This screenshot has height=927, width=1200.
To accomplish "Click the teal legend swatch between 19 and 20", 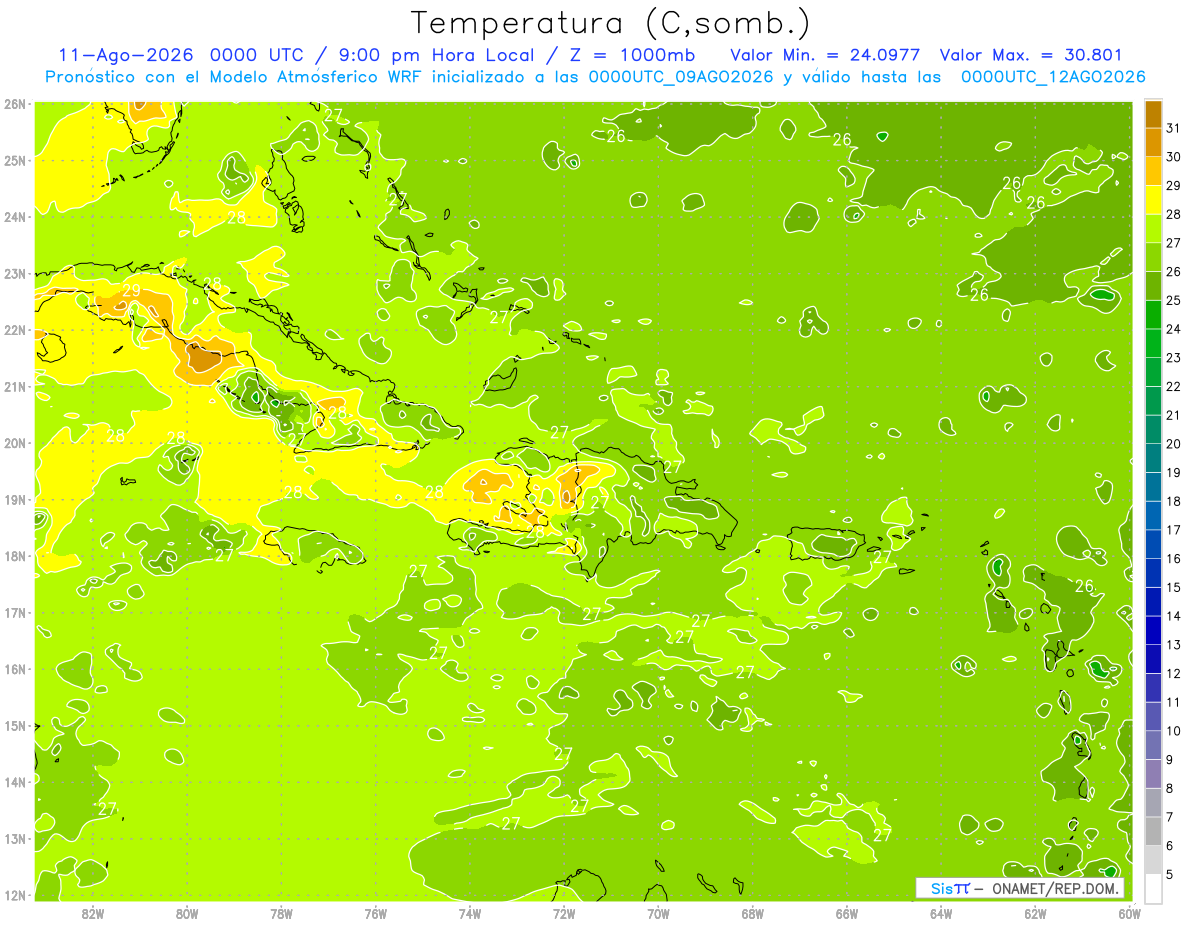I will [x=1153, y=458].
